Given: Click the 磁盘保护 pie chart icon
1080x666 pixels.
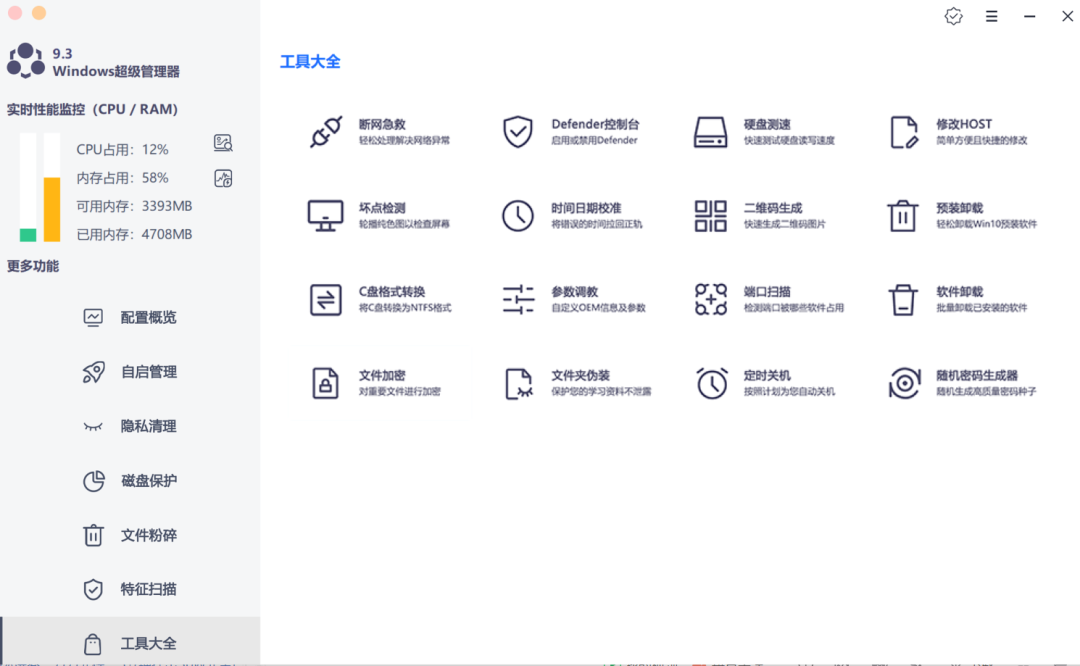Looking at the screenshot, I should (x=94, y=481).
